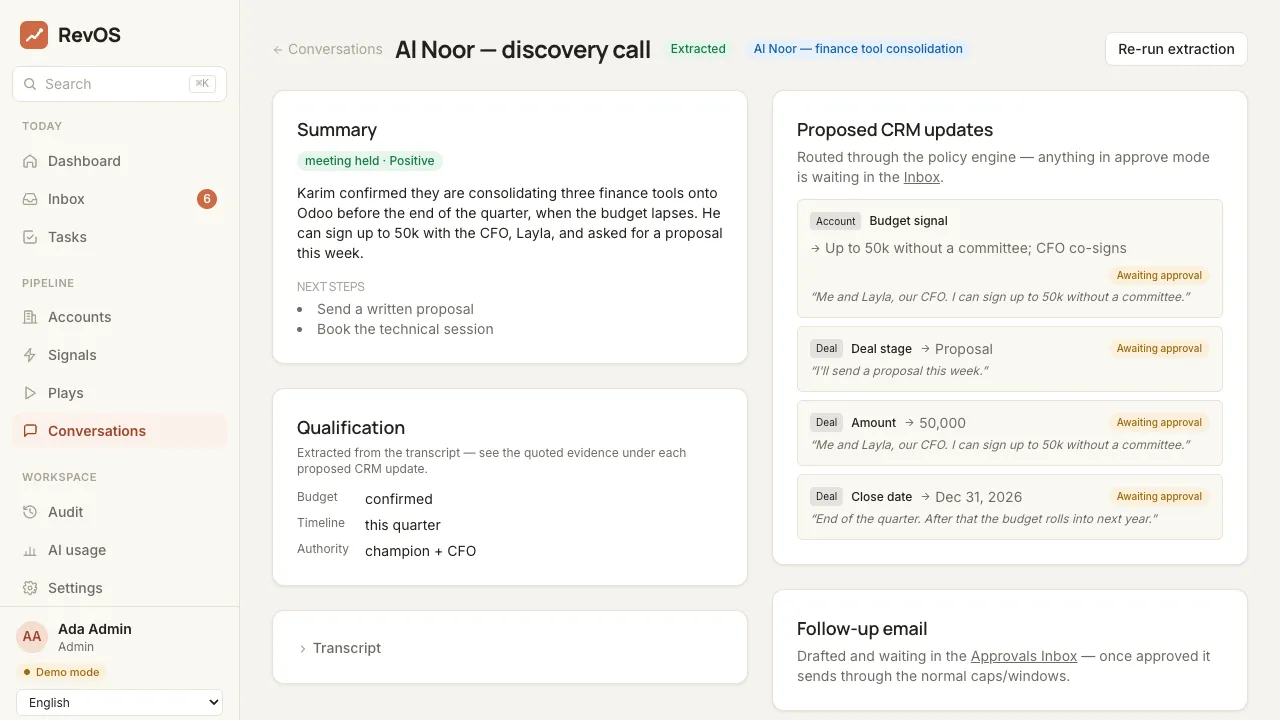The height and width of the screenshot is (720, 1280).
Task: Click the Ada Admin user name
Action: (95, 629)
